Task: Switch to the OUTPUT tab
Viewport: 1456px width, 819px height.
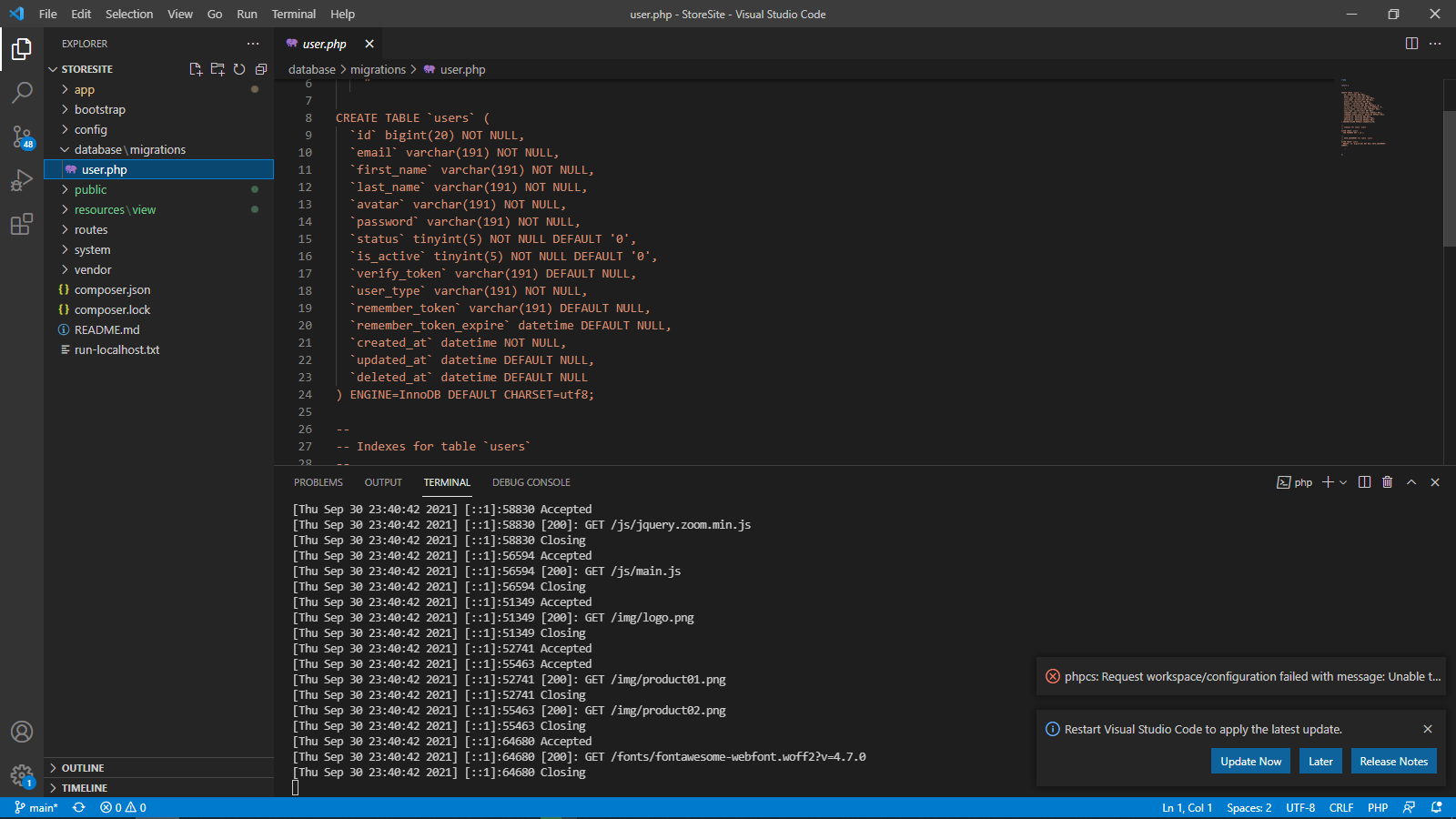Action: coord(383,482)
